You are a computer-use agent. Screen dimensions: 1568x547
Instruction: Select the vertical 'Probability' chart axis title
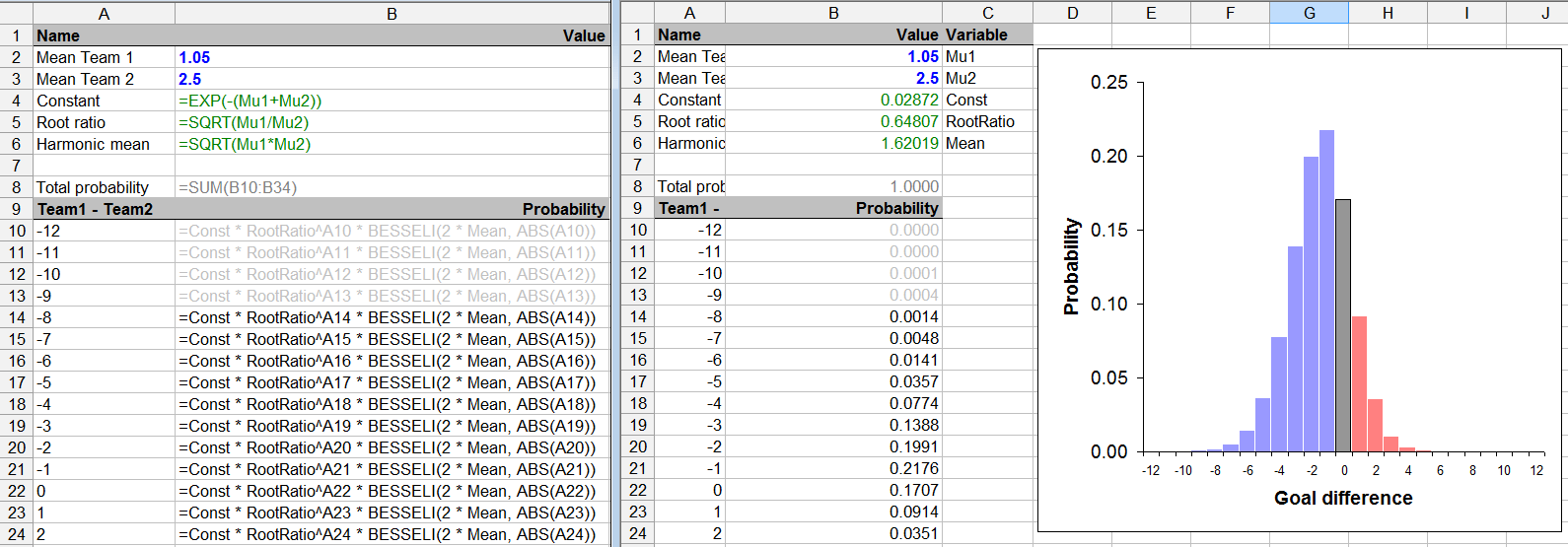[x=1071, y=266]
